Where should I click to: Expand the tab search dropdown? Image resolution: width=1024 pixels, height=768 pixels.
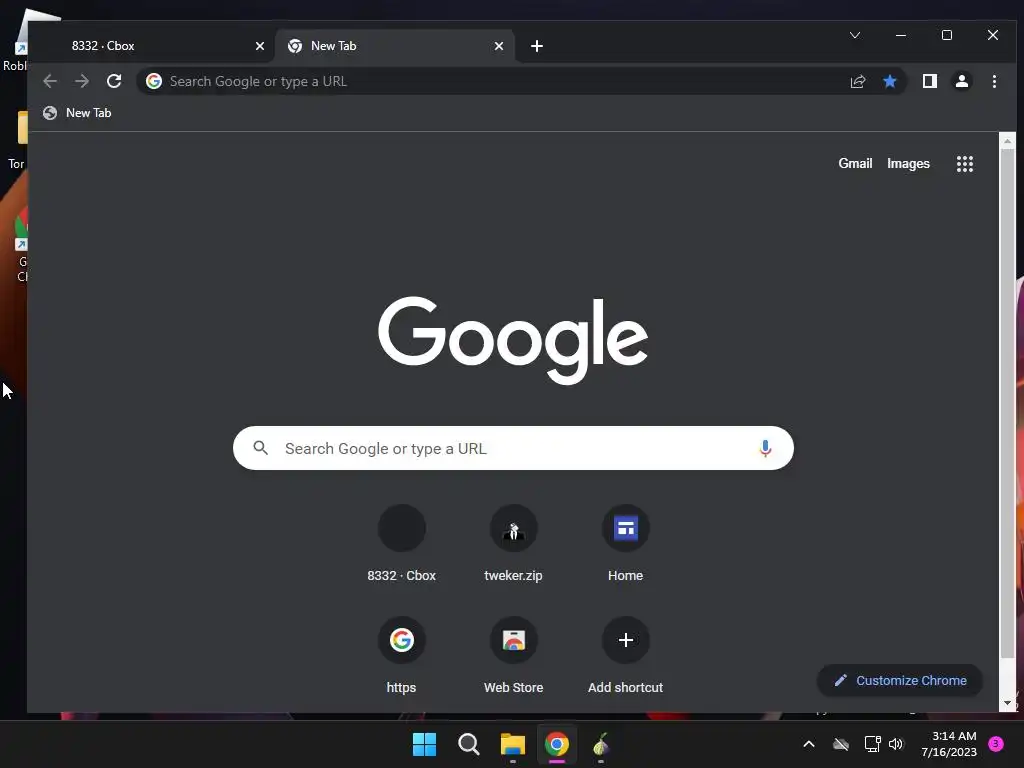855,35
